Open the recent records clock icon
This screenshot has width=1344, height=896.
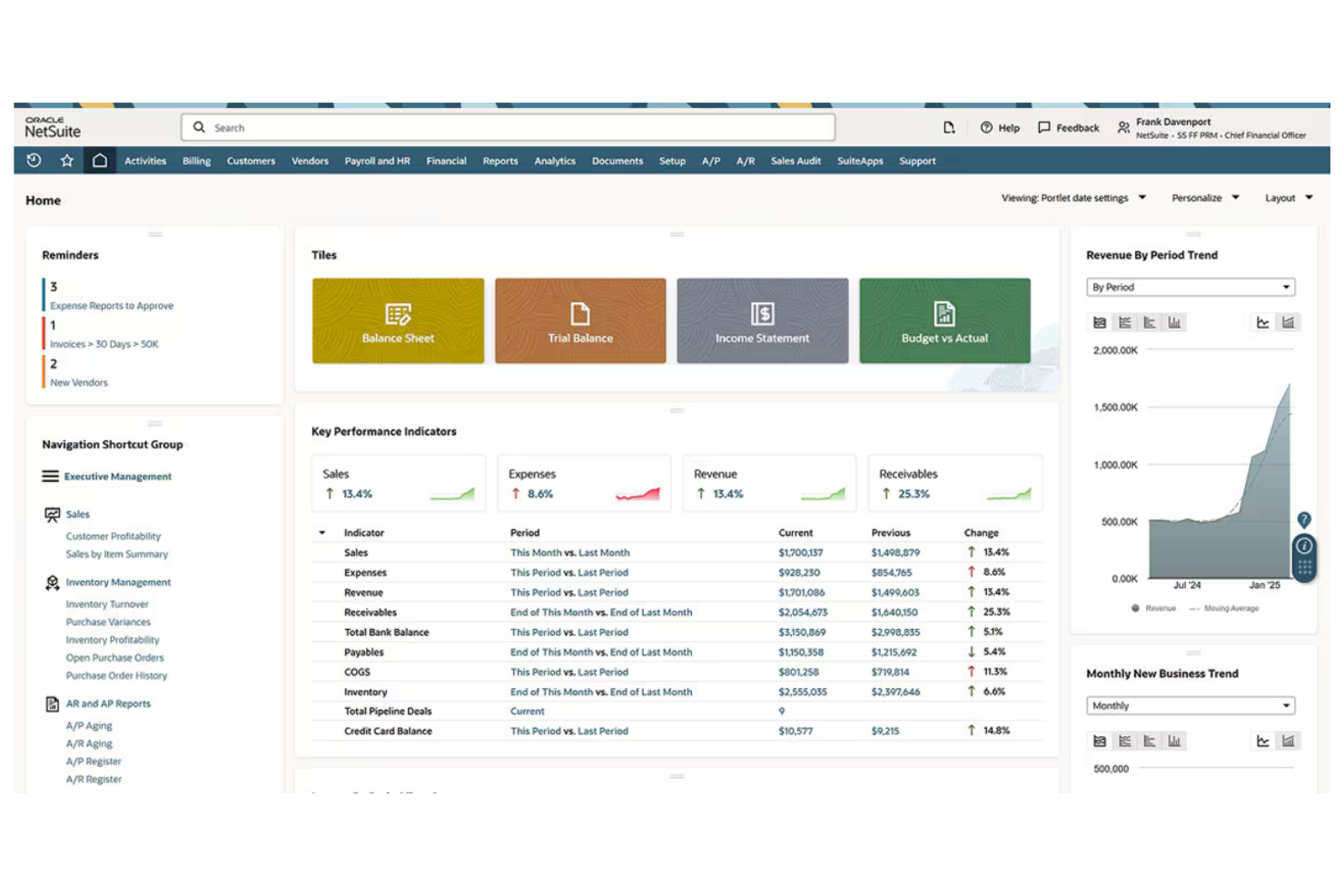(34, 161)
